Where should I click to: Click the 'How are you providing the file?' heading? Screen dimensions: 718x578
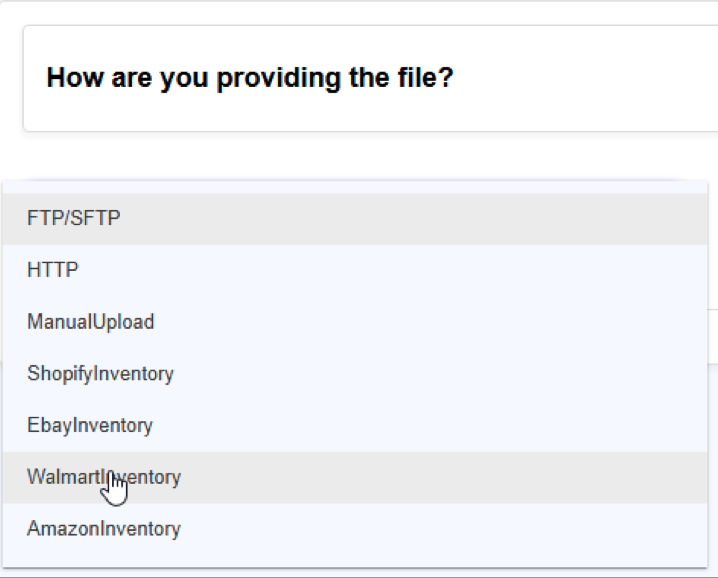click(x=250, y=77)
